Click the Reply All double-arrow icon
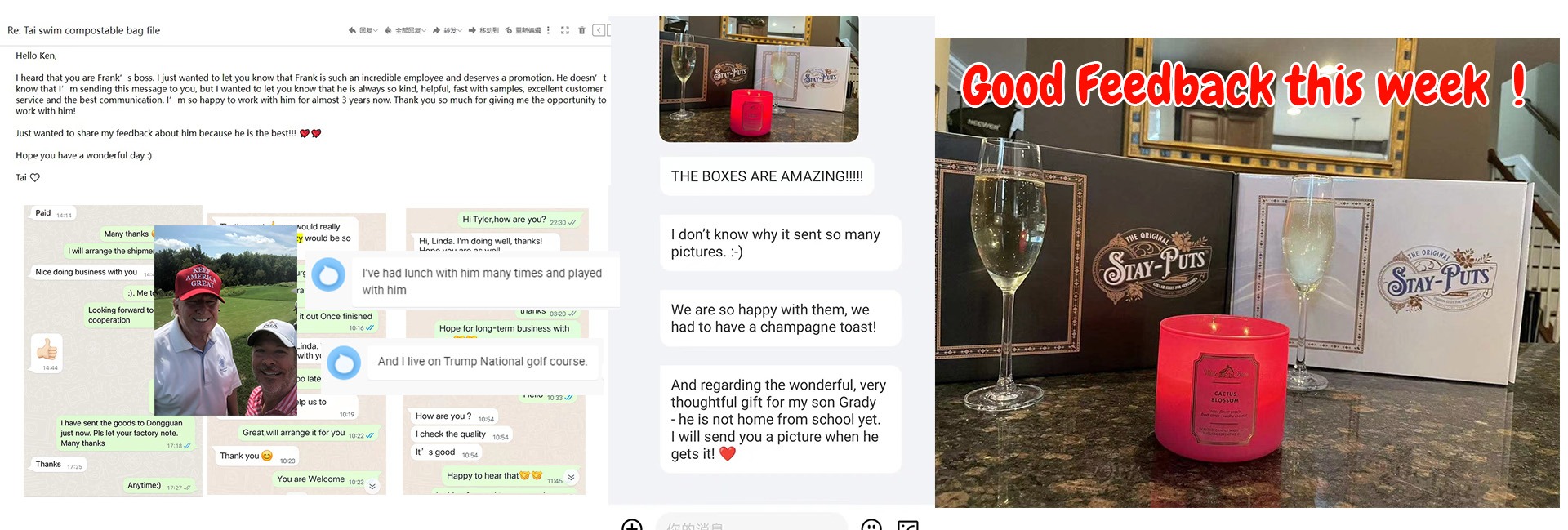 point(388,30)
